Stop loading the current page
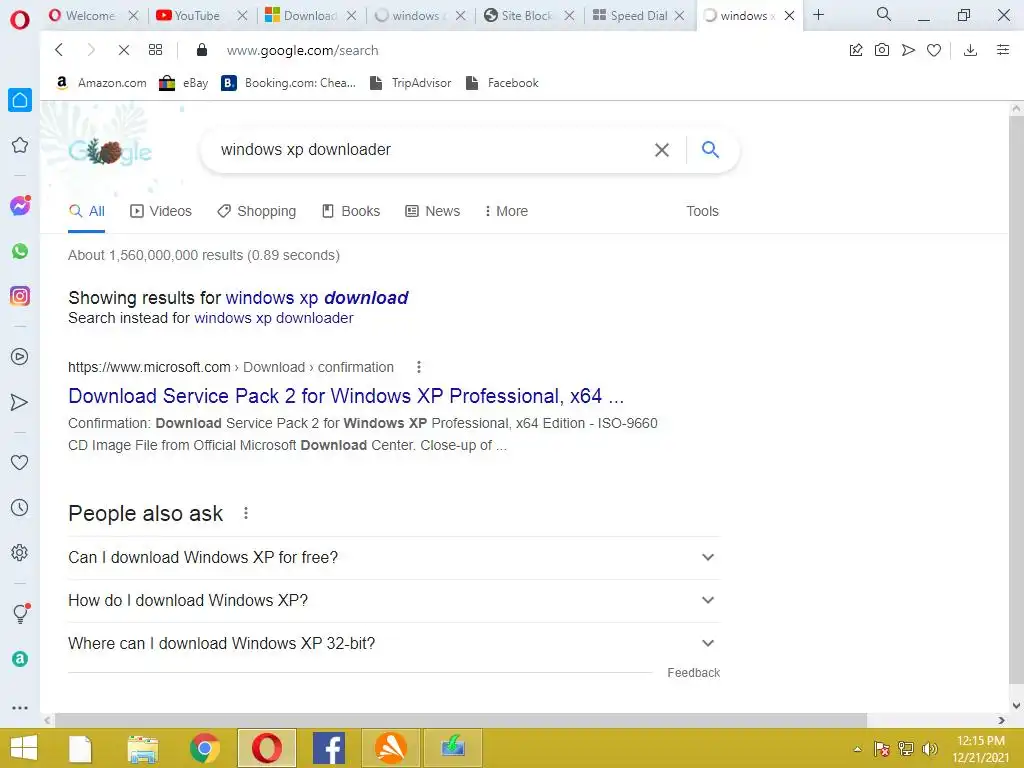 123,50
